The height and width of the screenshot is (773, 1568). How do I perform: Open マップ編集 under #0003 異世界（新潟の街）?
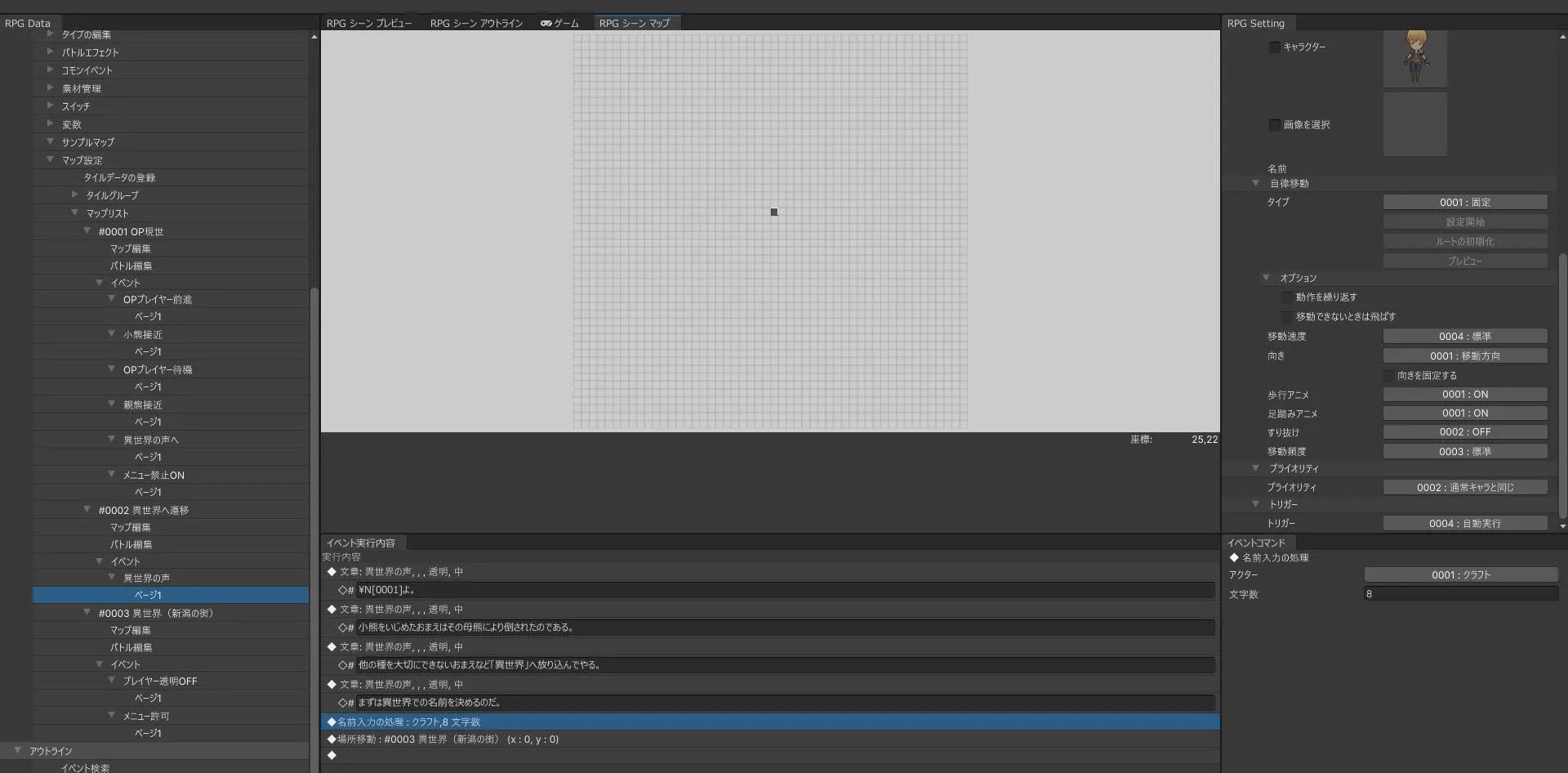[x=131, y=631]
